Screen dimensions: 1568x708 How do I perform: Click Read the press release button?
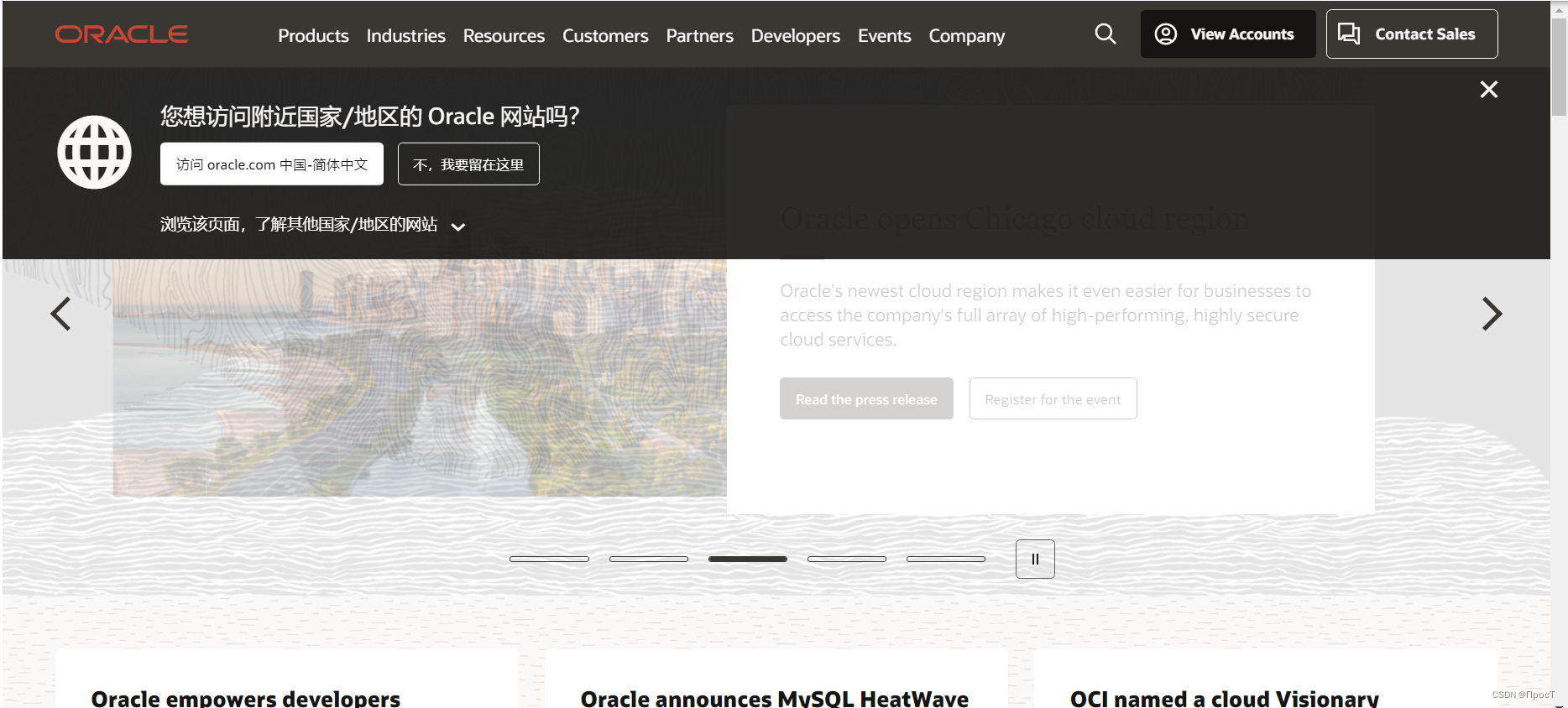866,398
